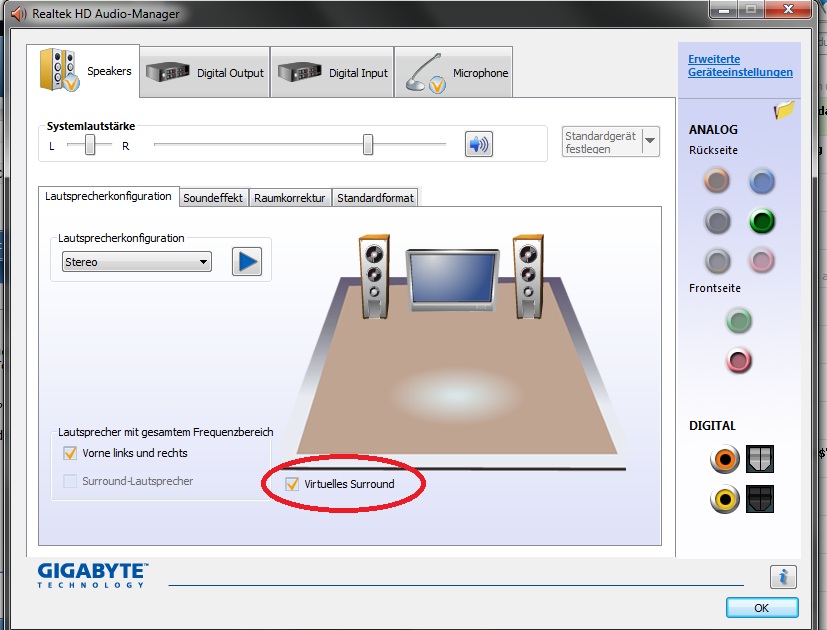Click the OK button
Image resolution: width=827 pixels, height=630 pixels.
(x=762, y=608)
